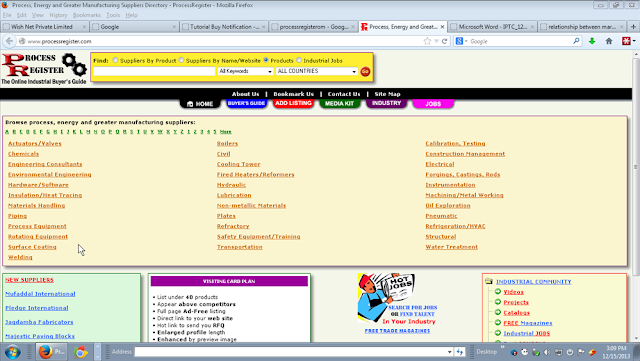Select the Products radio button

(x=266, y=60)
